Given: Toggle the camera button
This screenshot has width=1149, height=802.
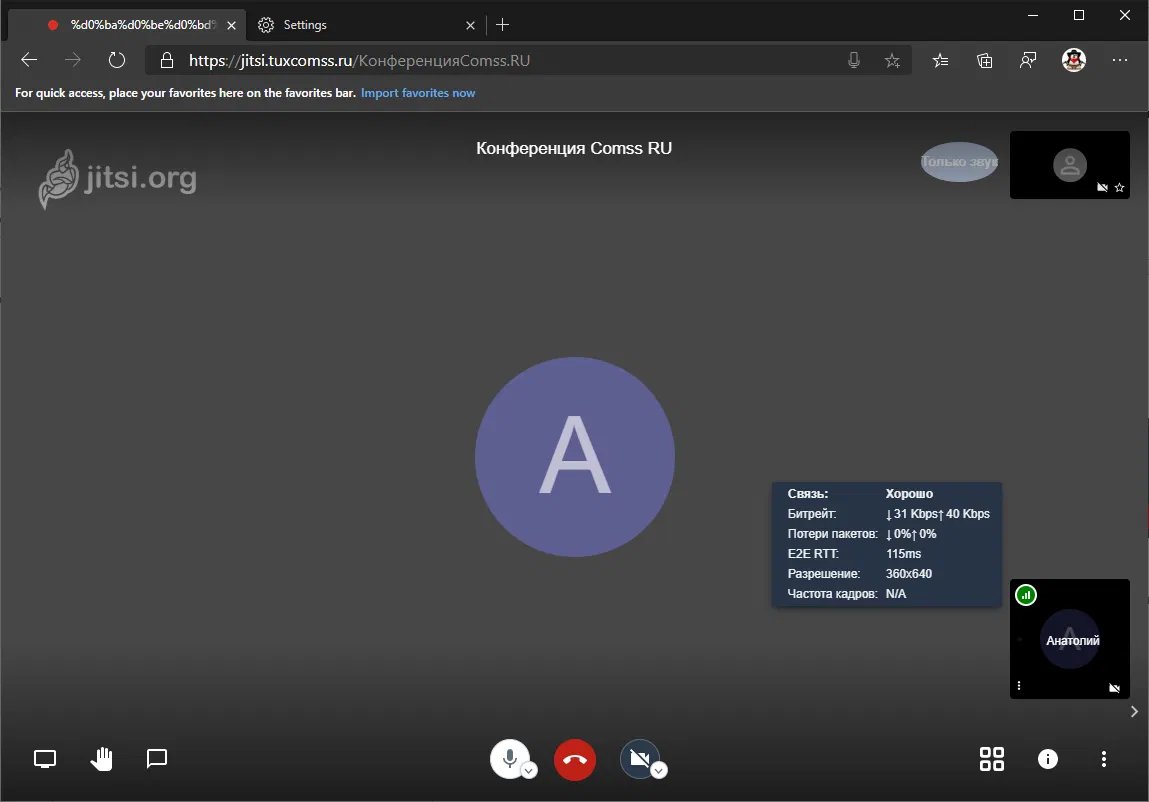Looking at the screenshot, I should click(640, 759).
